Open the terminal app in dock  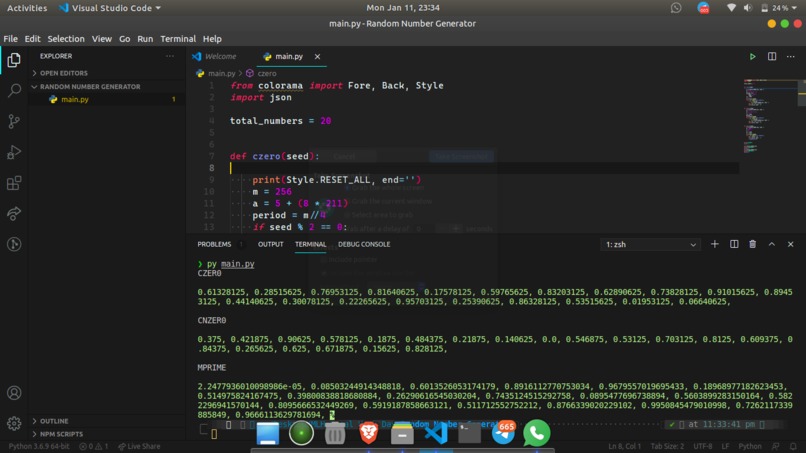coord(469,433)
